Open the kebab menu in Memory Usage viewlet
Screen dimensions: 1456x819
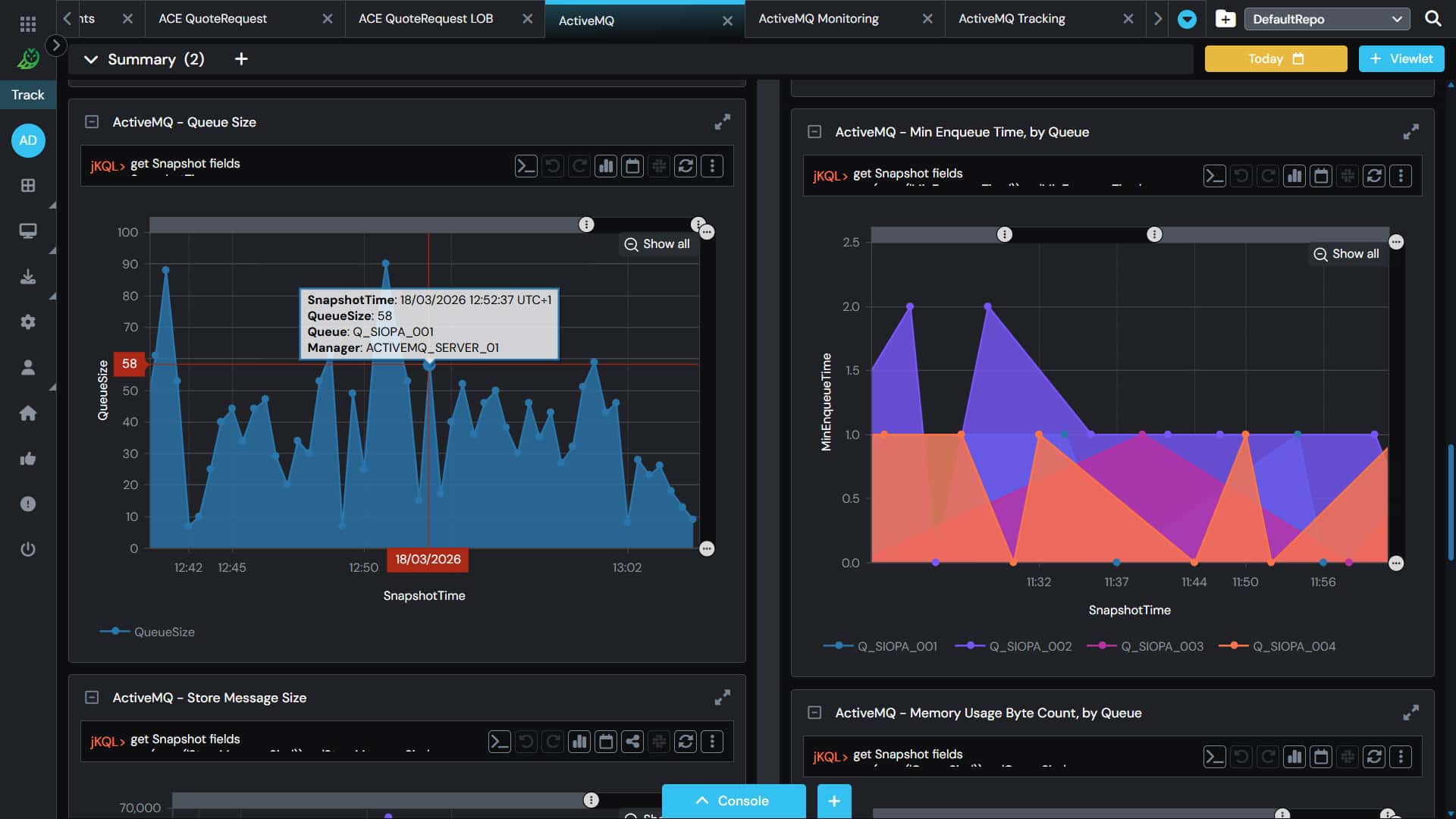[x=1400, y=756]
